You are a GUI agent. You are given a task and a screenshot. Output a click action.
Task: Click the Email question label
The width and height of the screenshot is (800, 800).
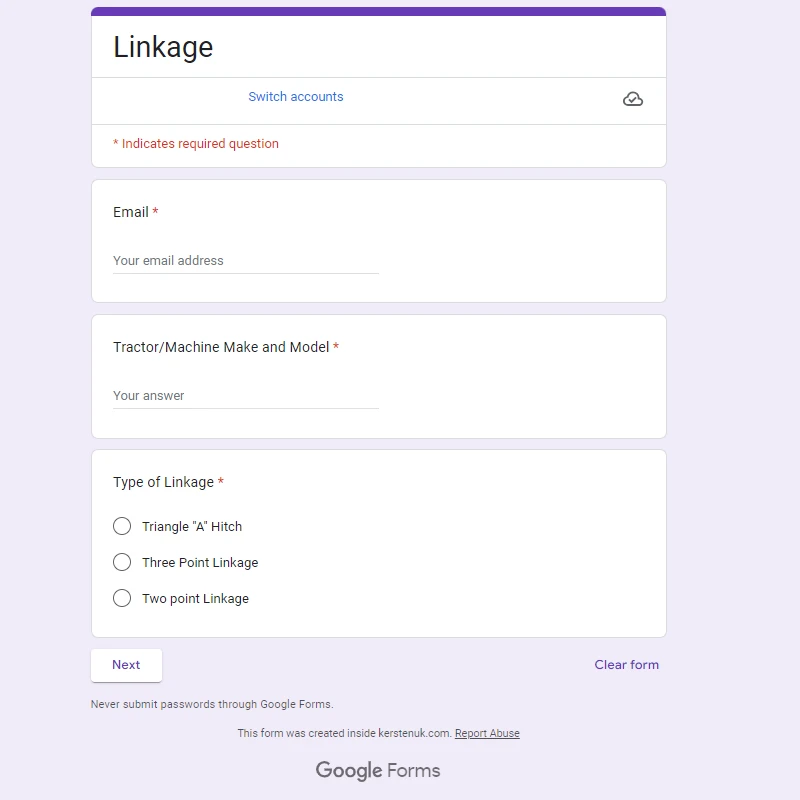131,212
